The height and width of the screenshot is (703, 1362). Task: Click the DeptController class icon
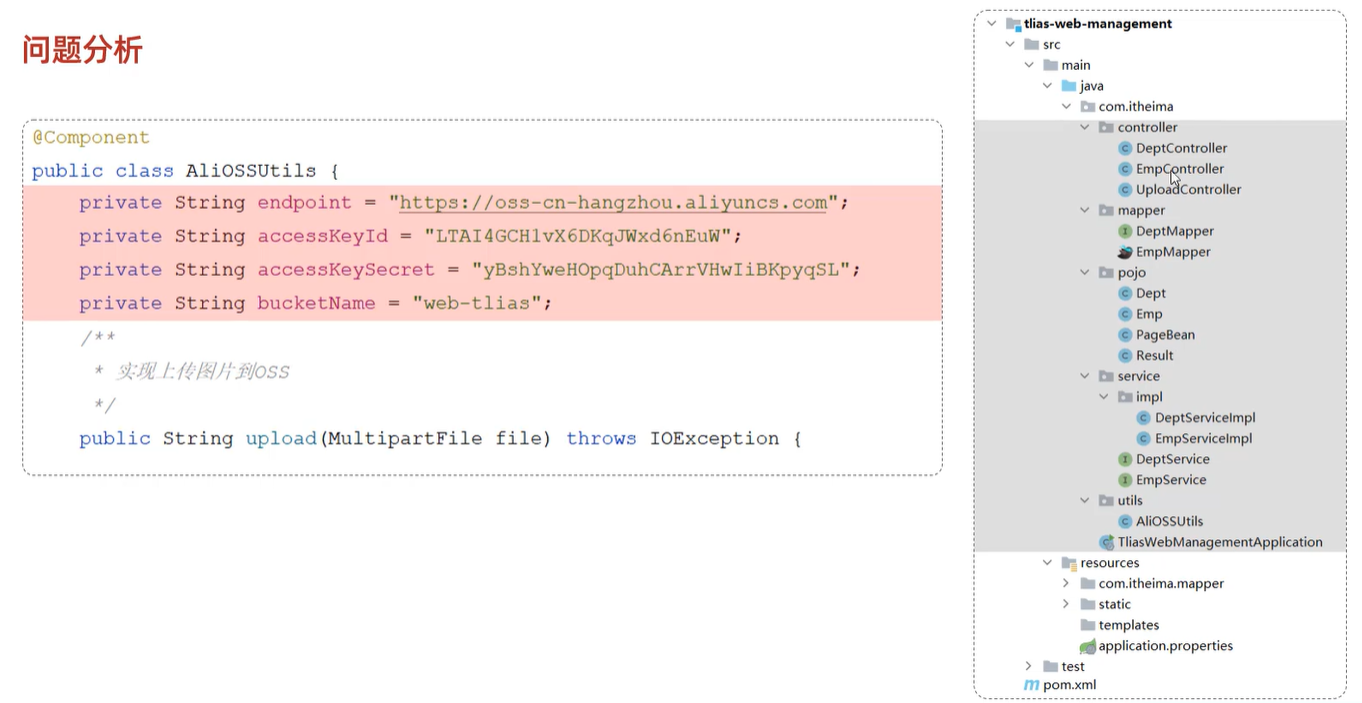pyautogui.click(x=1125, y=148)
